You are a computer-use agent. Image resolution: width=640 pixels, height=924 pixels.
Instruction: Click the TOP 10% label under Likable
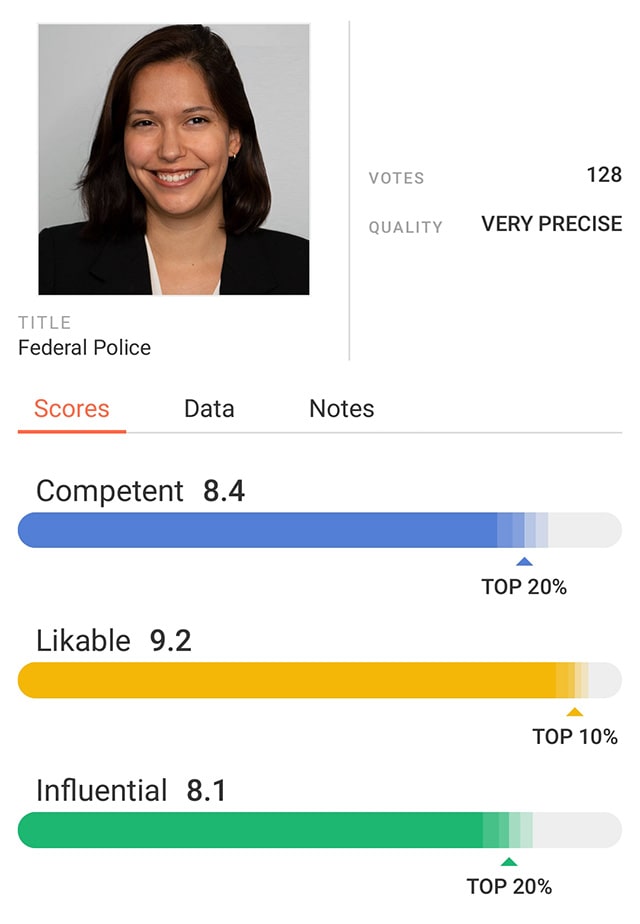(x=575, y=737)
